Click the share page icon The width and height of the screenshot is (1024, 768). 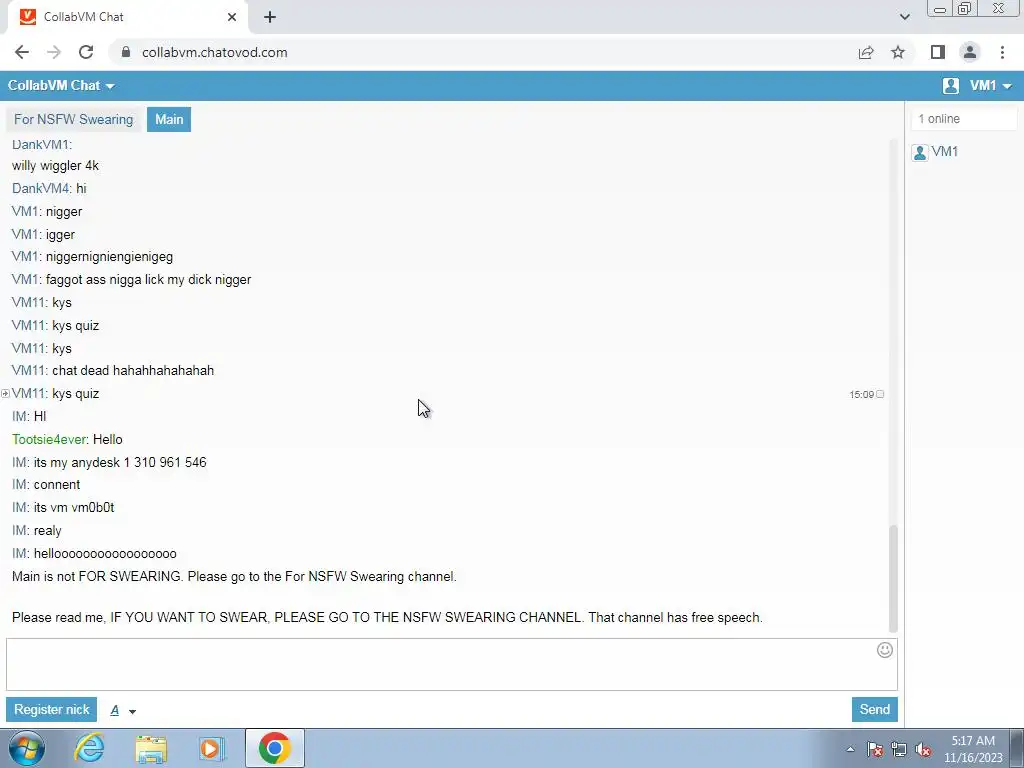click(x=866, y=52)
